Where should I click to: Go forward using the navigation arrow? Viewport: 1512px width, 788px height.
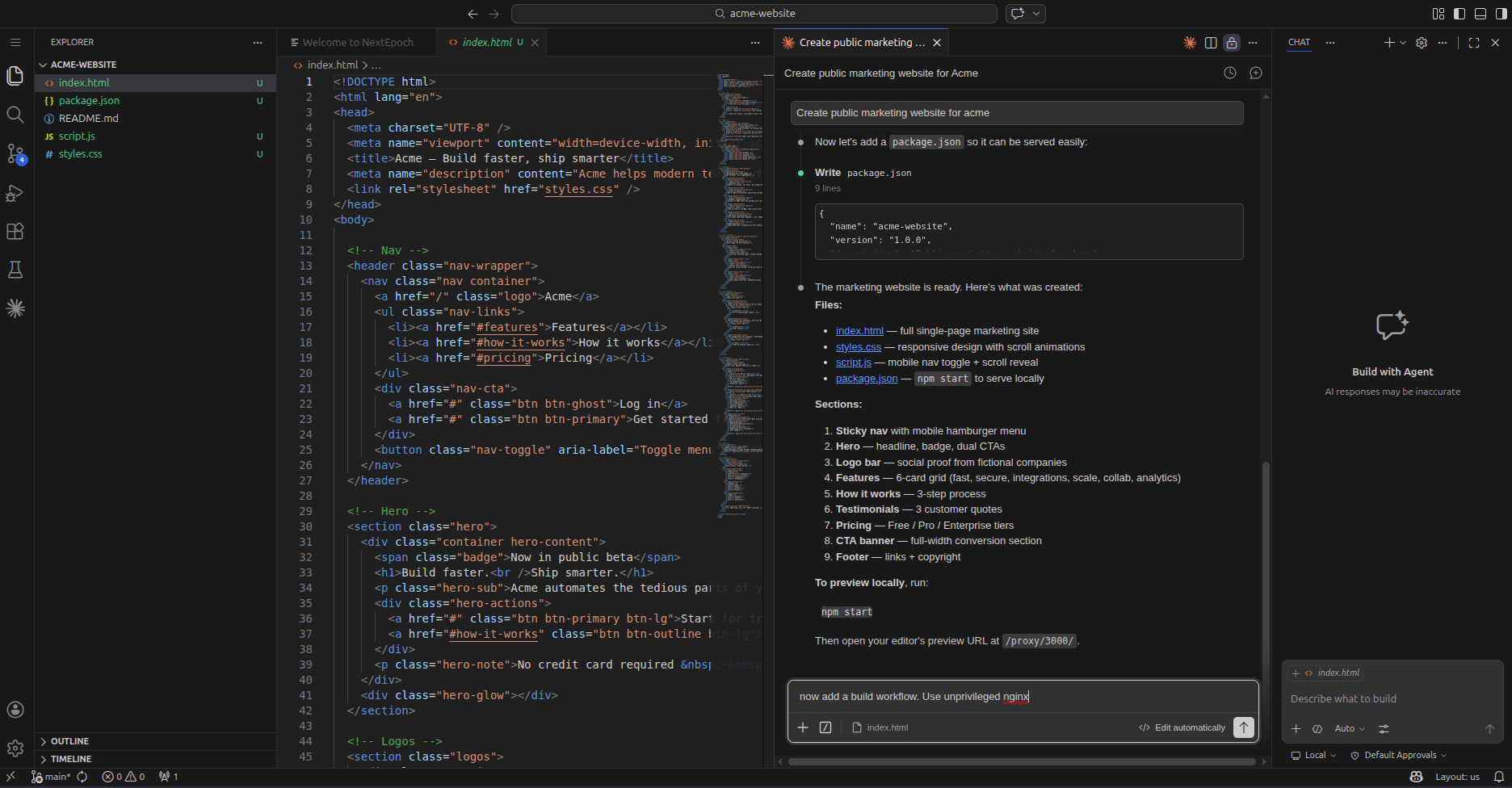click(494, 14)
